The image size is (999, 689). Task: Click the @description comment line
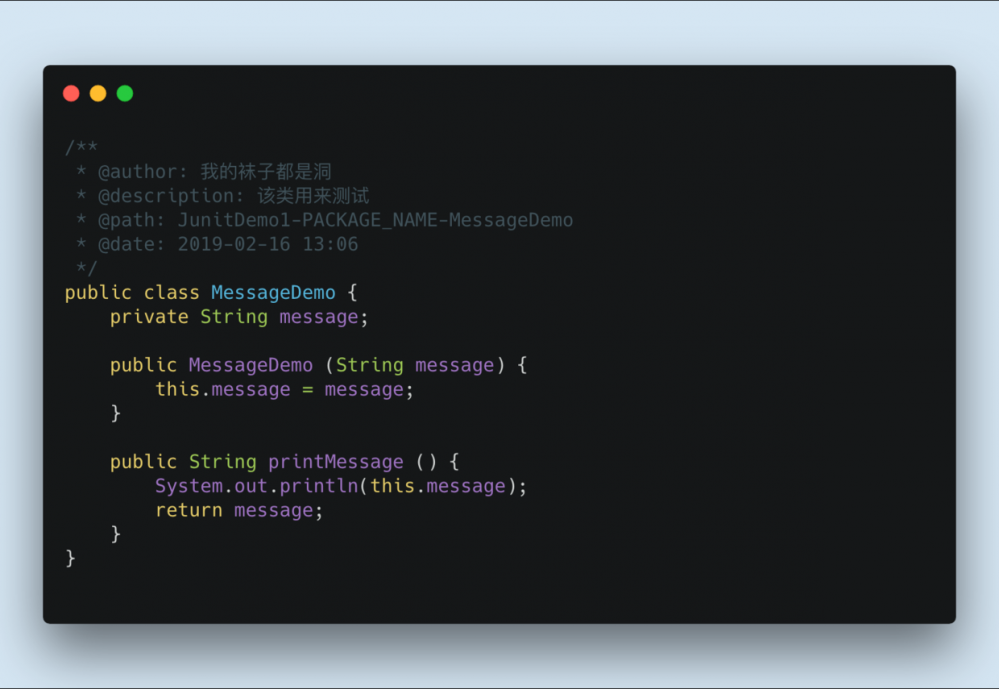click(x=233, y=196)
